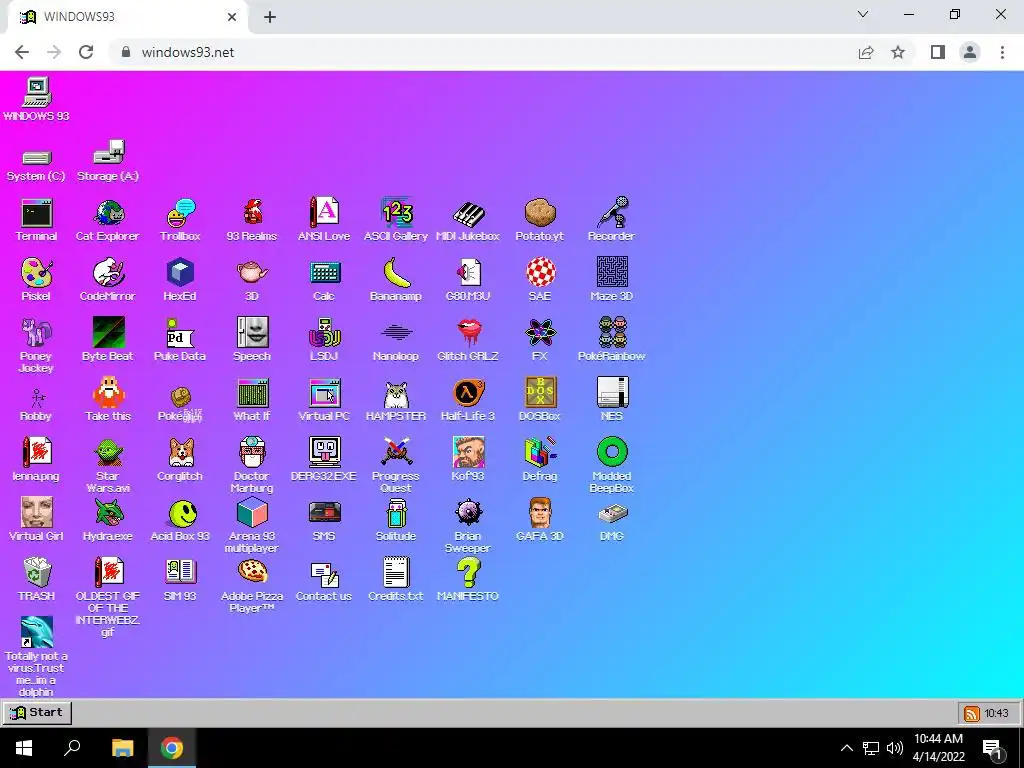Open GAFA 3D face icon
This screenshot has height=768, width=1024.
click(x=540, y=513)
